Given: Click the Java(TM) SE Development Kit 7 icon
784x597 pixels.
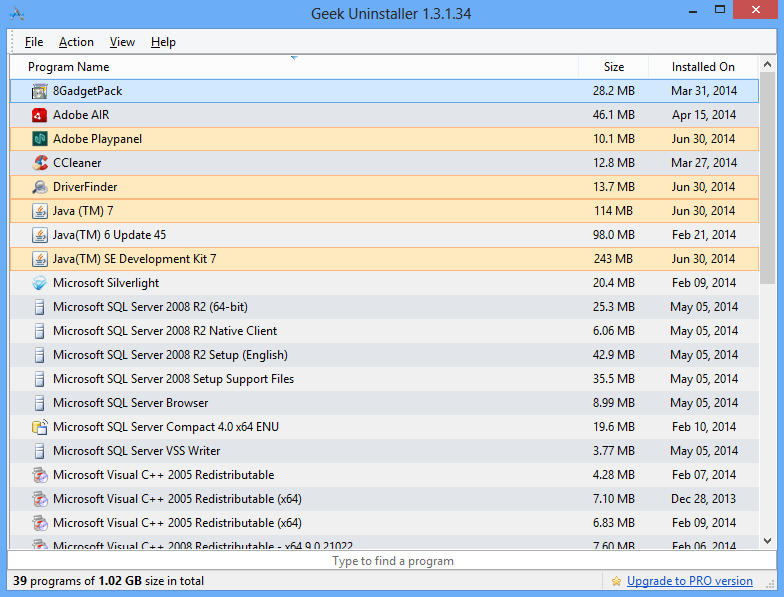Looking at the screenshot, I should (40, 259).
